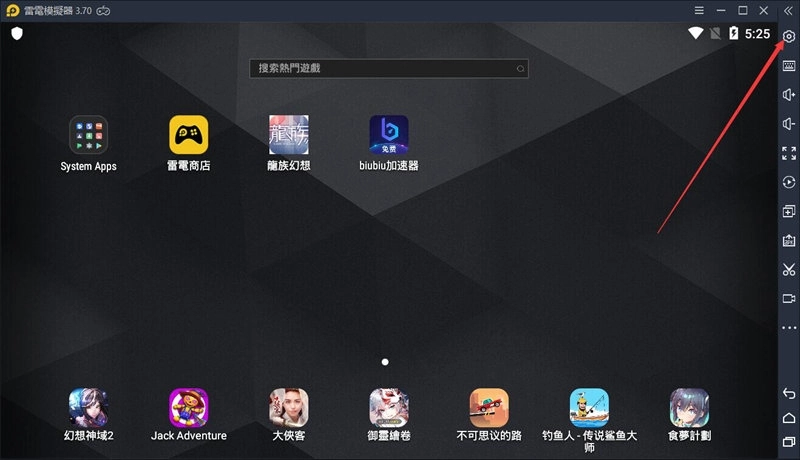The height and width of the screenshot is (460, 800).
Task: Start video recording from the sidebar
Action: click(789, 299)
